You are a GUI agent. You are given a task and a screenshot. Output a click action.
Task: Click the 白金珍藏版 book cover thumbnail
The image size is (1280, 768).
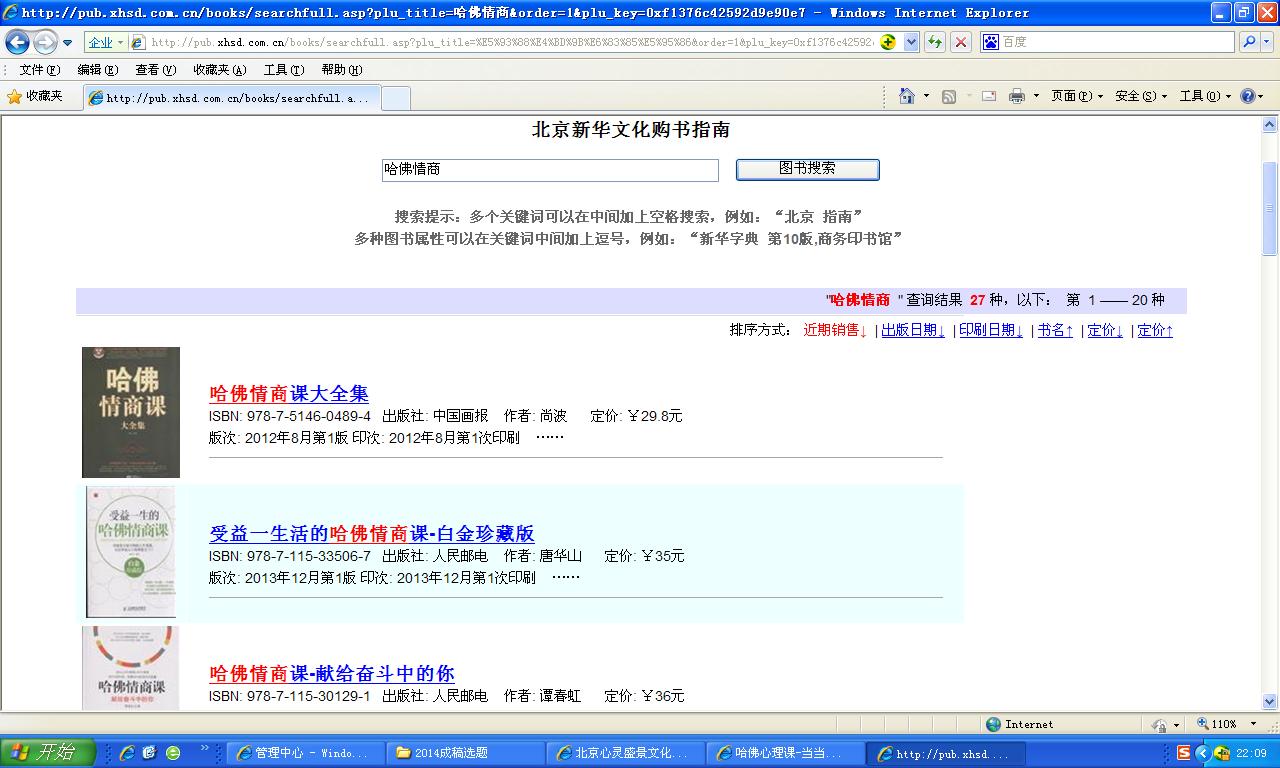click(130, 552)
